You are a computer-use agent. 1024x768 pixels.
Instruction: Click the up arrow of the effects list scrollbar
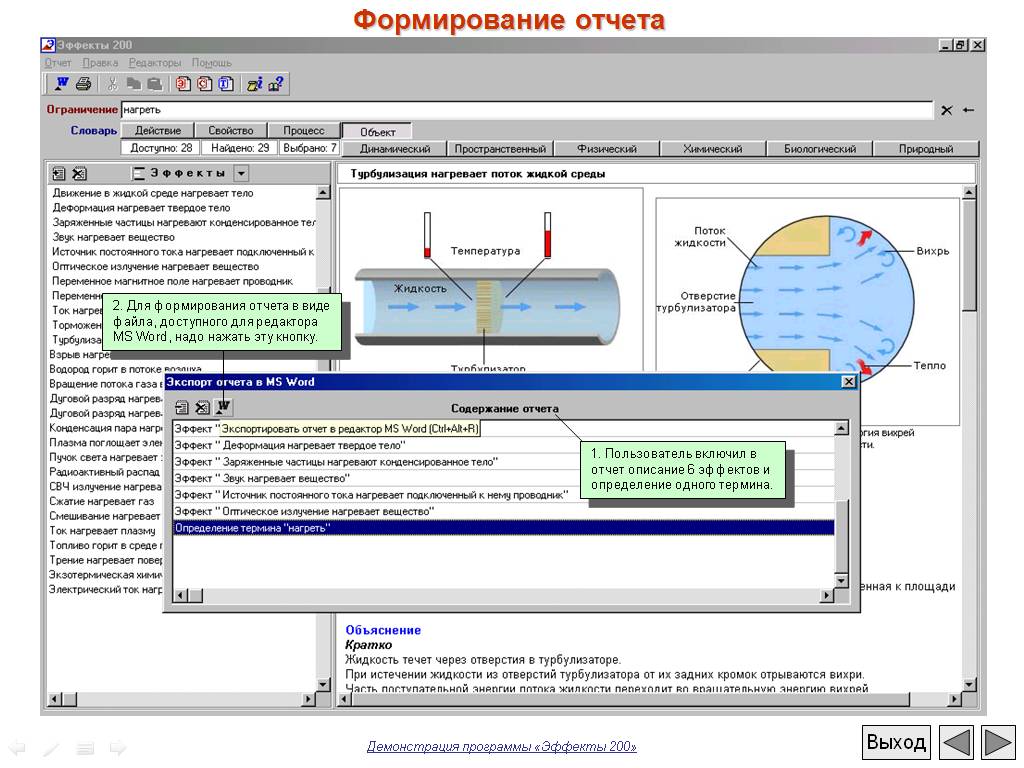(323, 193)
